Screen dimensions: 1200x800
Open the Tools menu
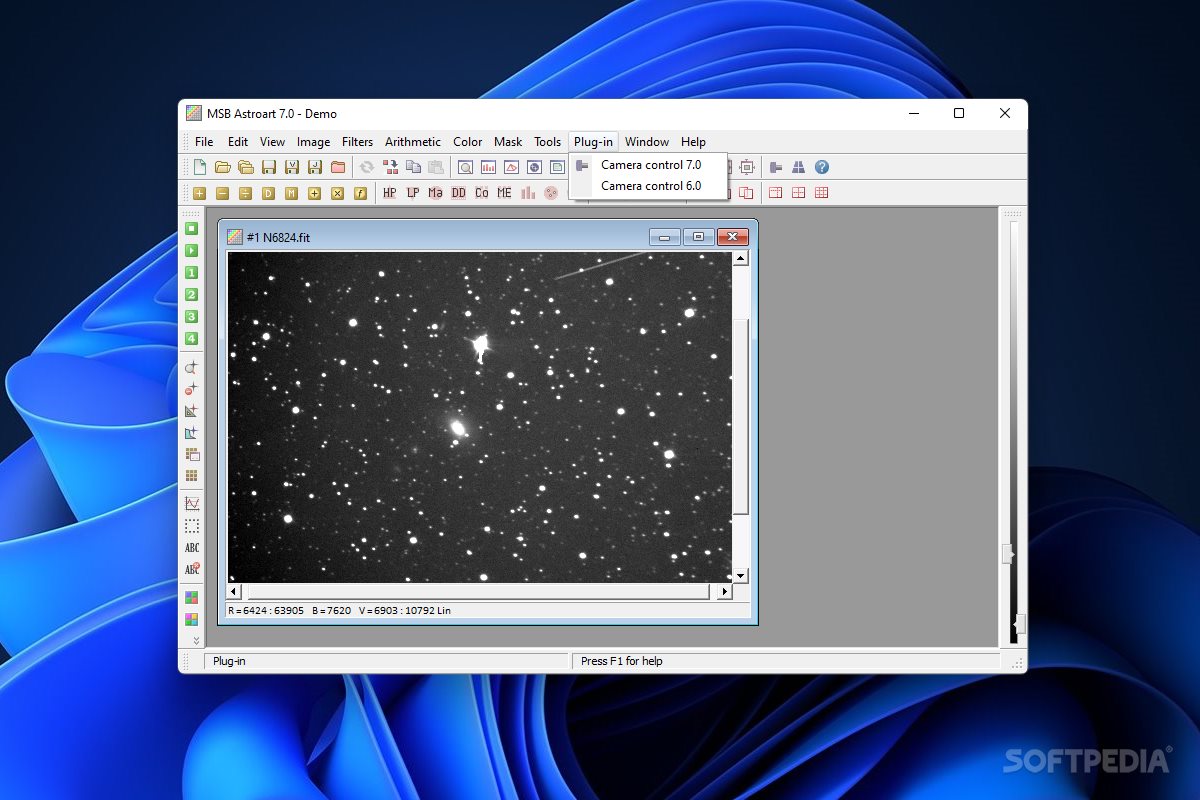547,142
